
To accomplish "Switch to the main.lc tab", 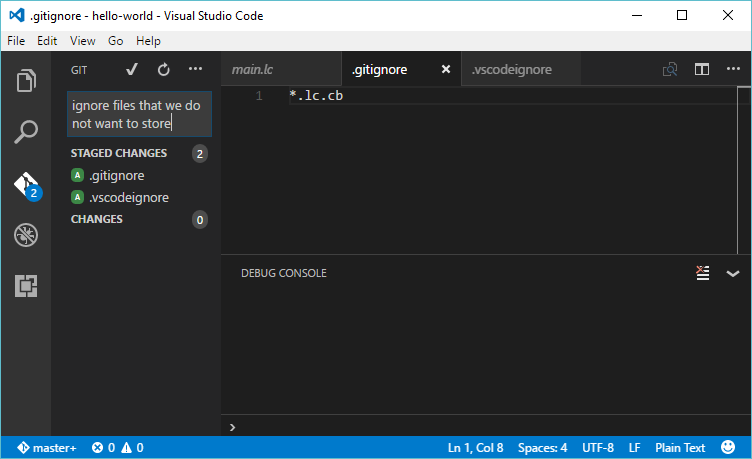I will click(x=252, y=69).
